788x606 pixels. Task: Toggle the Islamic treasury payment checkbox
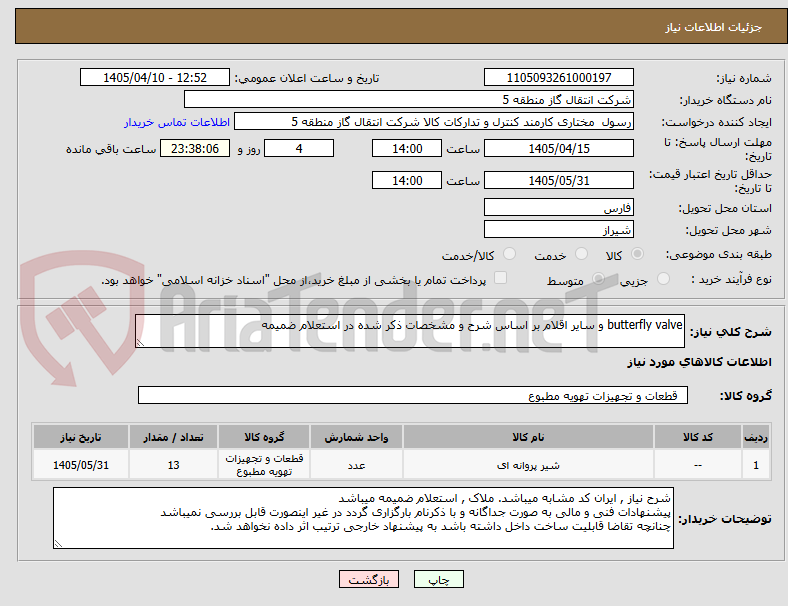[501, 278]
